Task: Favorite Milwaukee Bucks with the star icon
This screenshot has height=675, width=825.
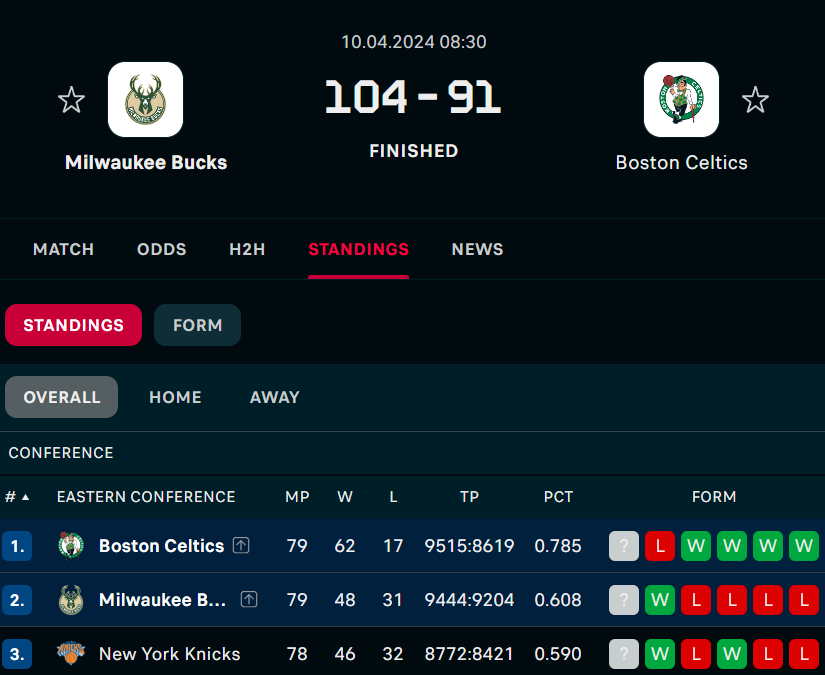Action: coord(71,100)
